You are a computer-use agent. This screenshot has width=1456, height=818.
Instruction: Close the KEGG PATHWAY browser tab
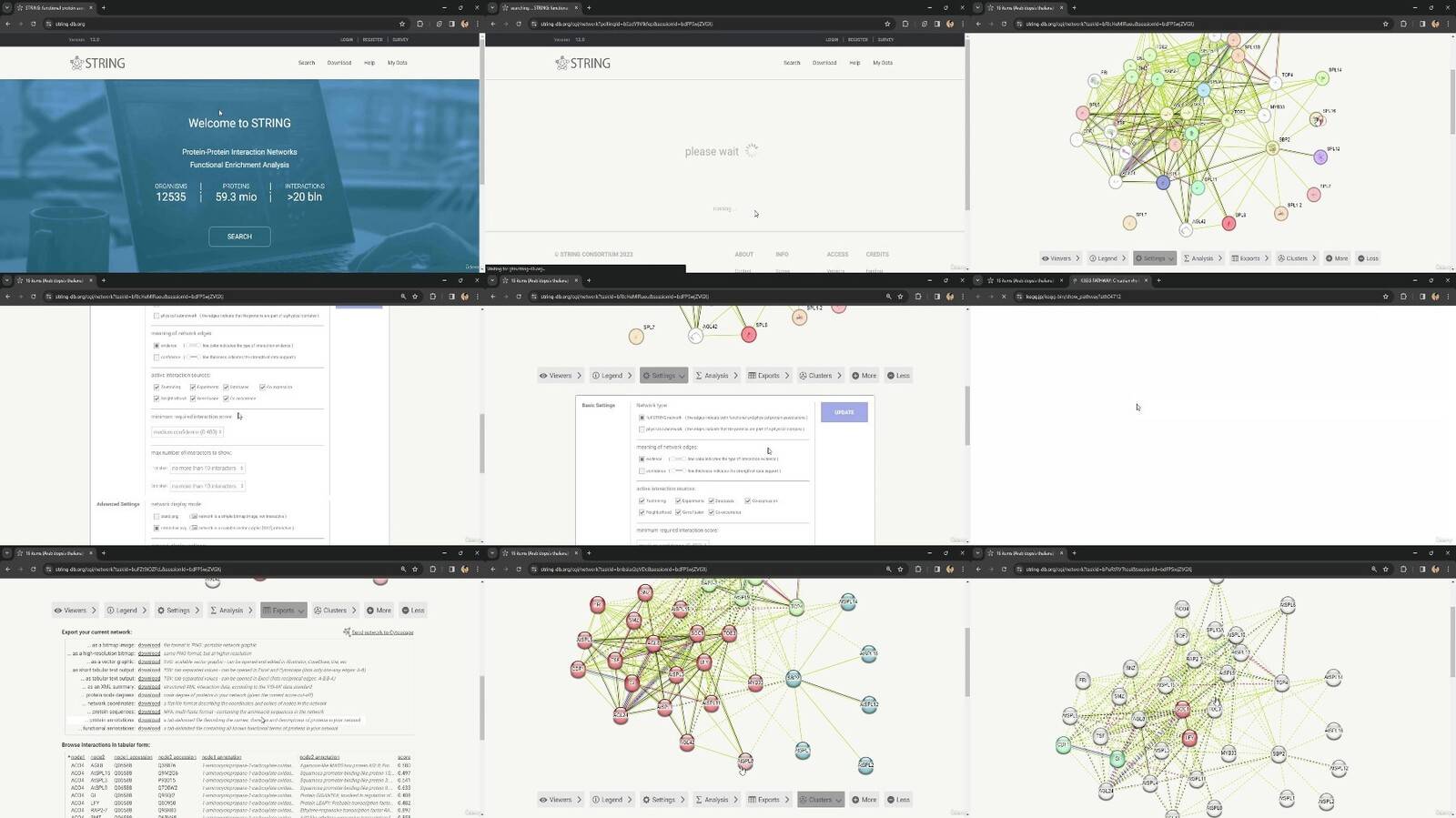[x=1145, y=280]
